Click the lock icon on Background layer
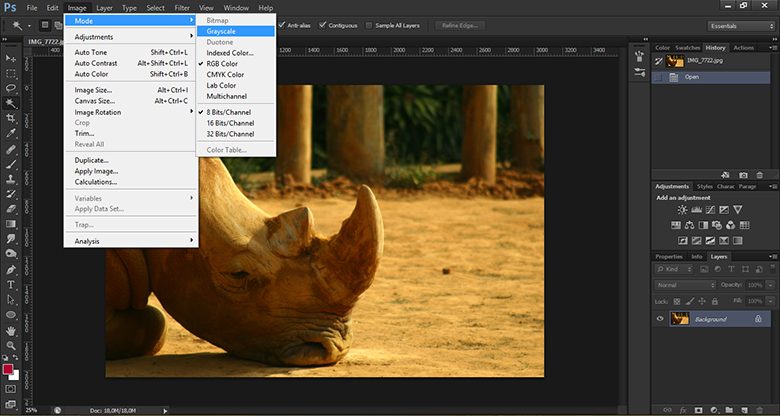Viewport: 780px width, 416px height. [757, 319]
